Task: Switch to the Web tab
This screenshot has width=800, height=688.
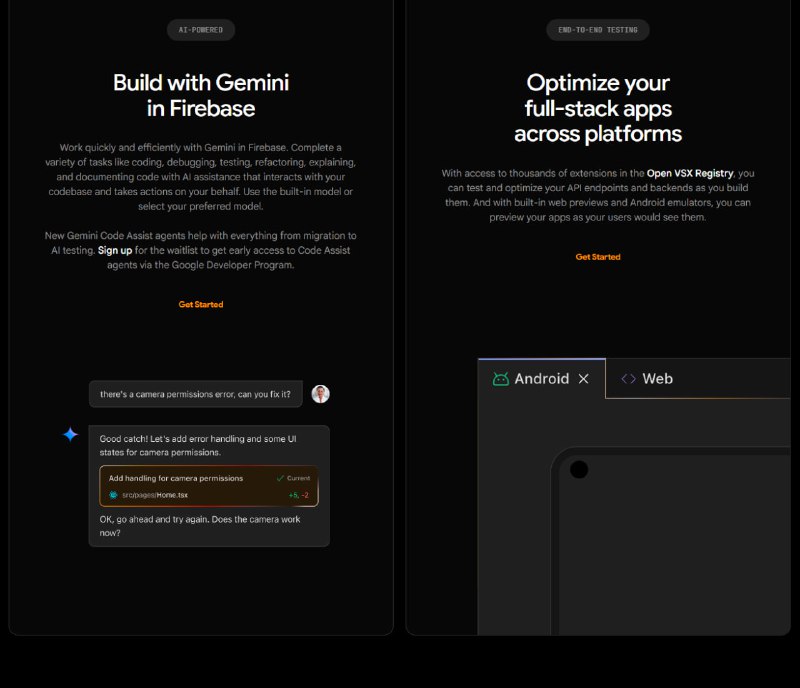Action: coord(660,379)
